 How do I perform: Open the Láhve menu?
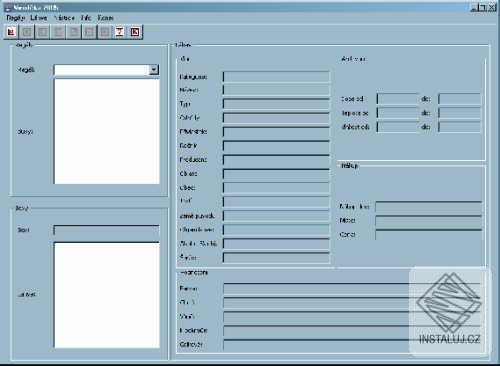point(39,18)
